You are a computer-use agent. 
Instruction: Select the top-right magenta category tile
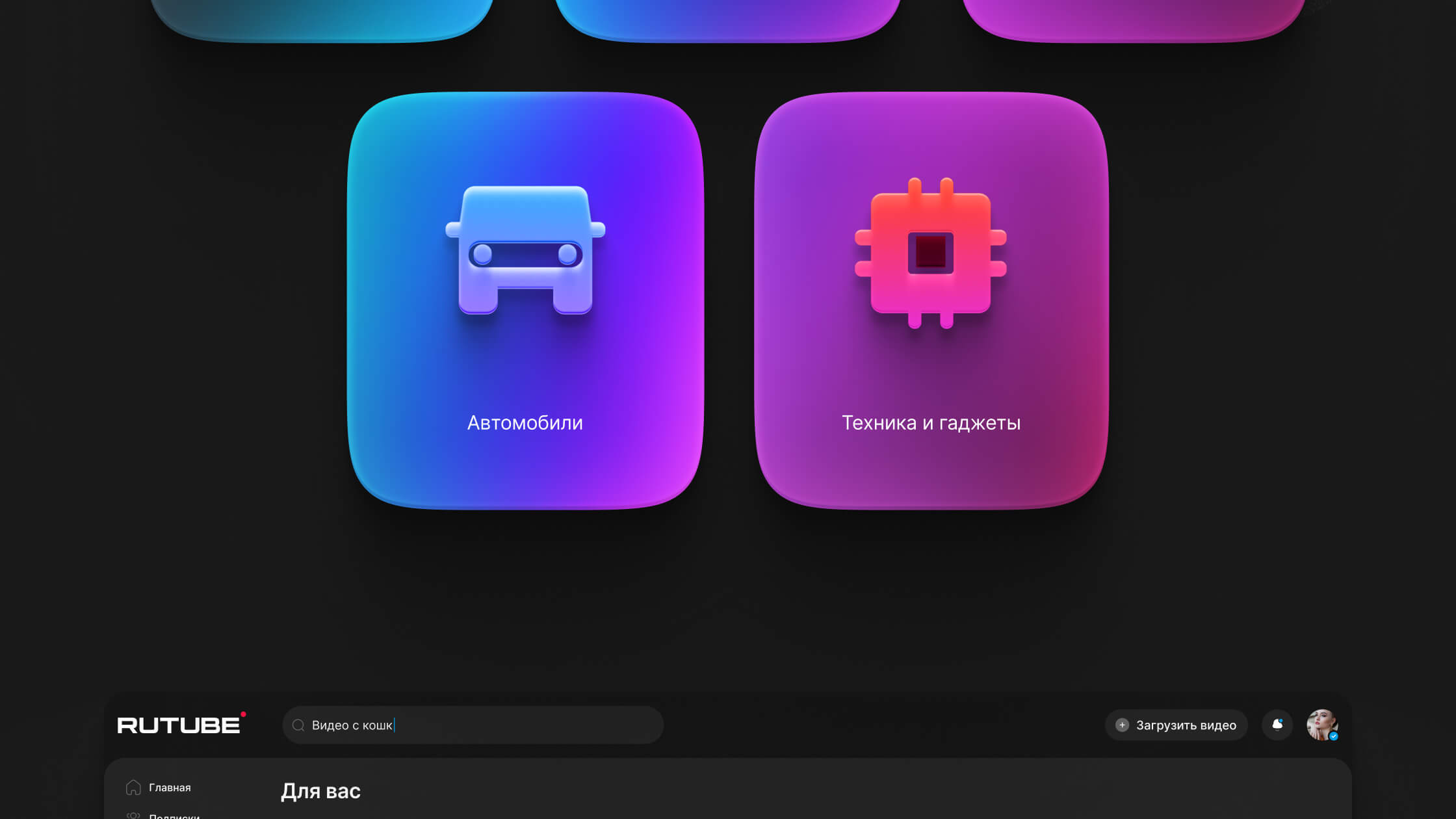(1133, 18)
